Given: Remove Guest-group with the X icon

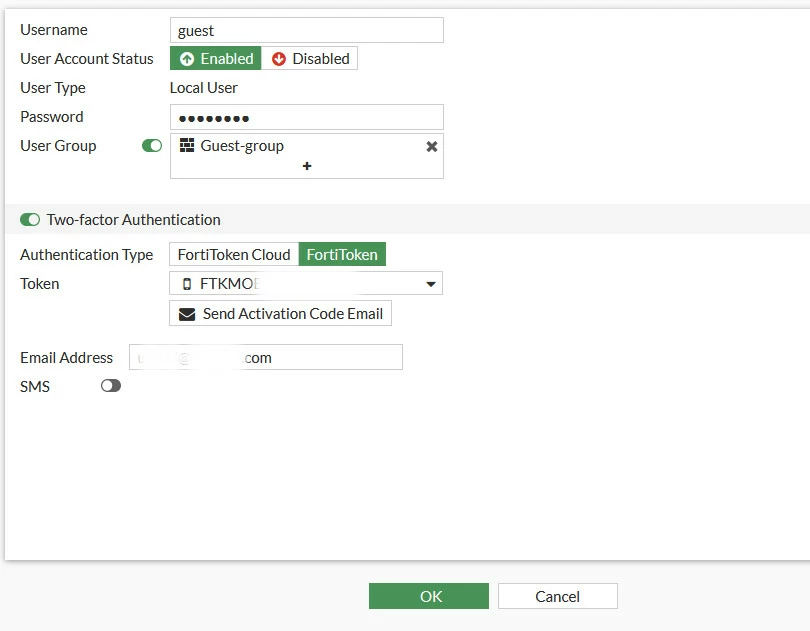Looking at the screenshot, I should tap(432, 147).
